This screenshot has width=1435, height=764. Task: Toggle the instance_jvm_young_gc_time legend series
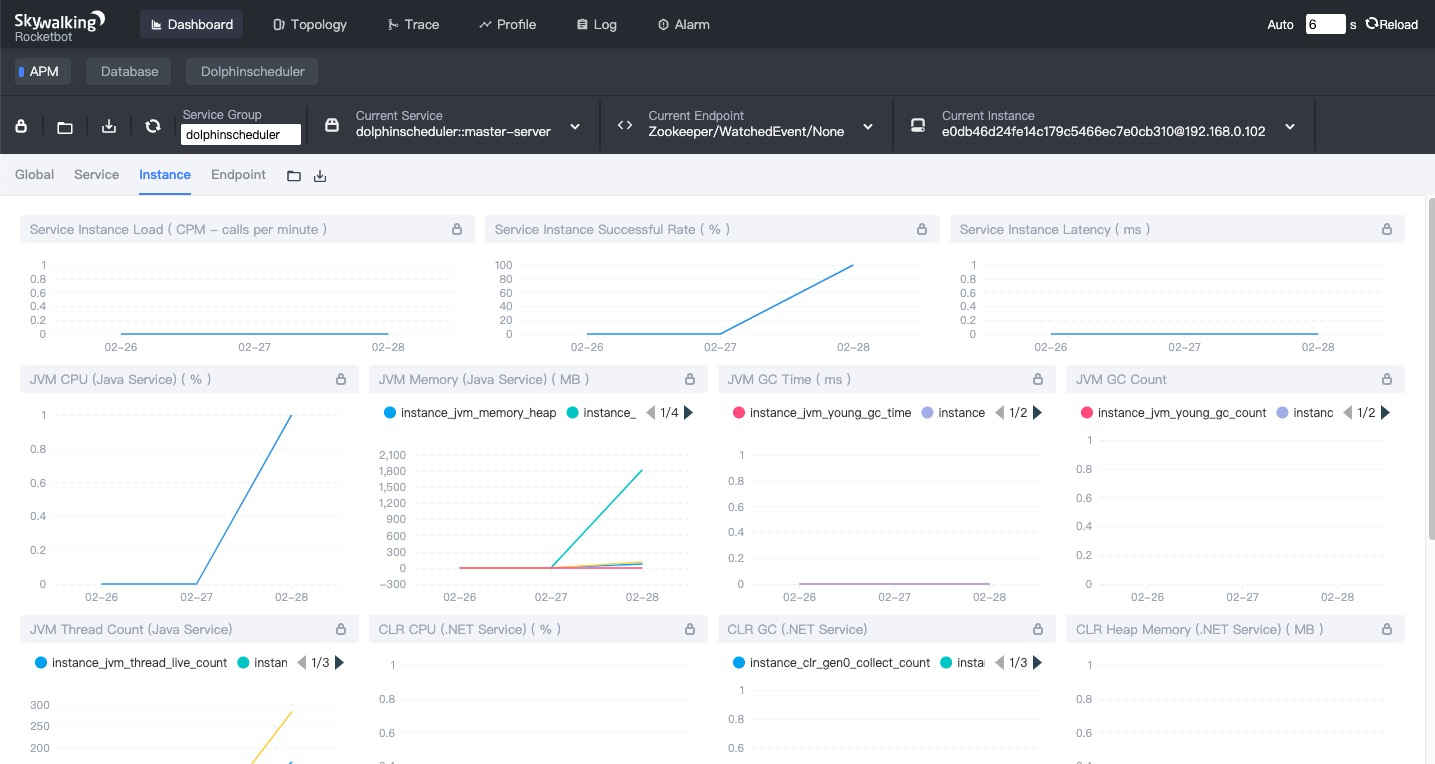pos(822,412)
